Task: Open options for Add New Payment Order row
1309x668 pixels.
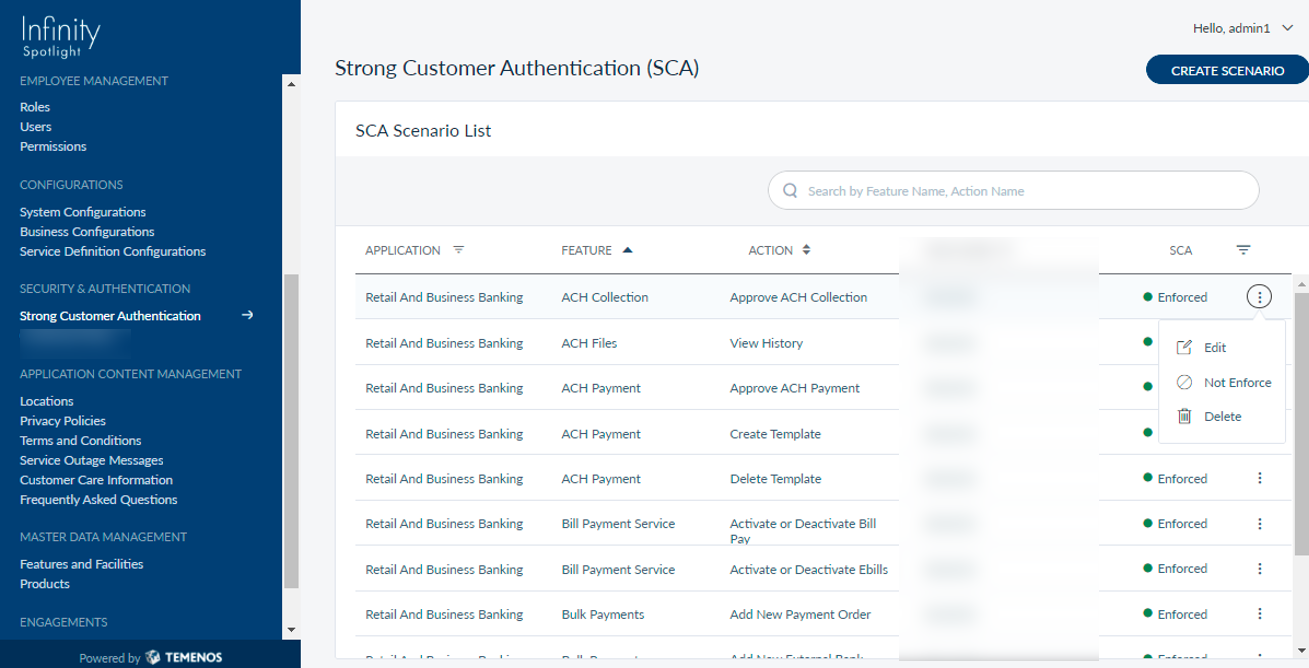Action: 1259,614
